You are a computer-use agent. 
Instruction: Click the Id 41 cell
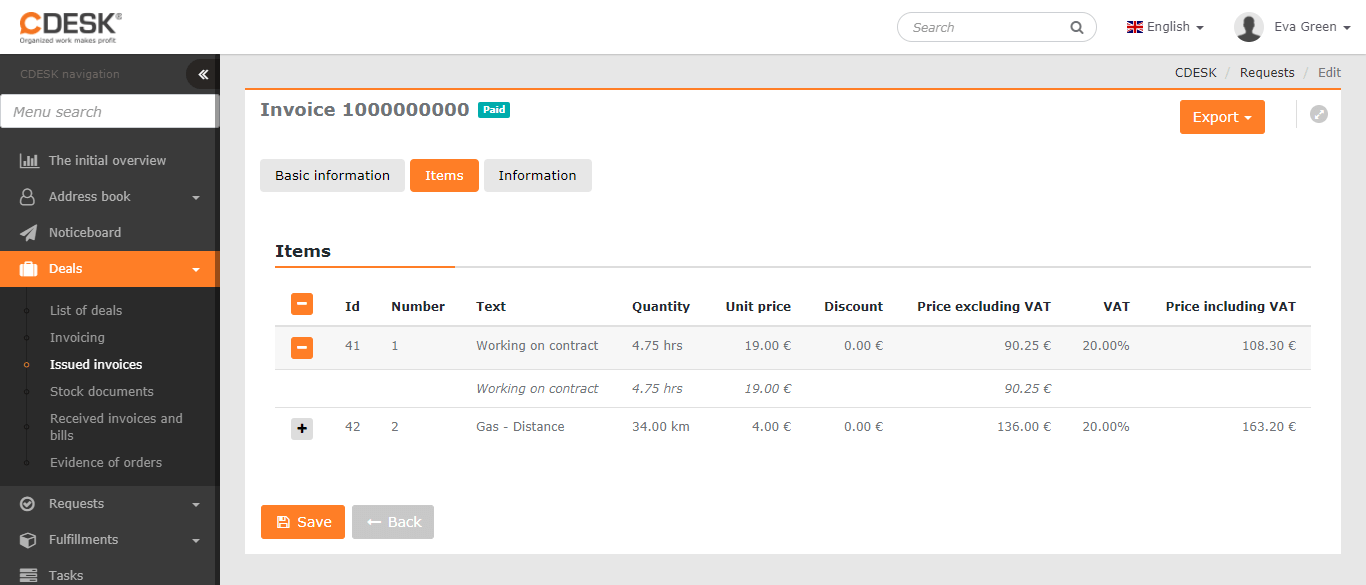tap(352, 346)
